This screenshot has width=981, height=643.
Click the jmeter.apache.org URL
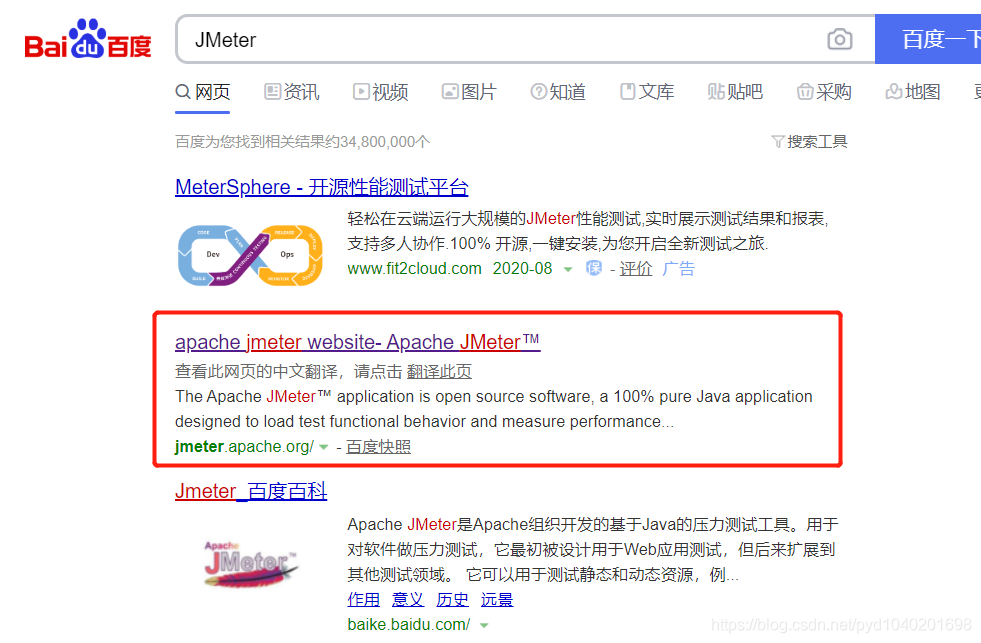pyautogui.click(x=245, y=447)
